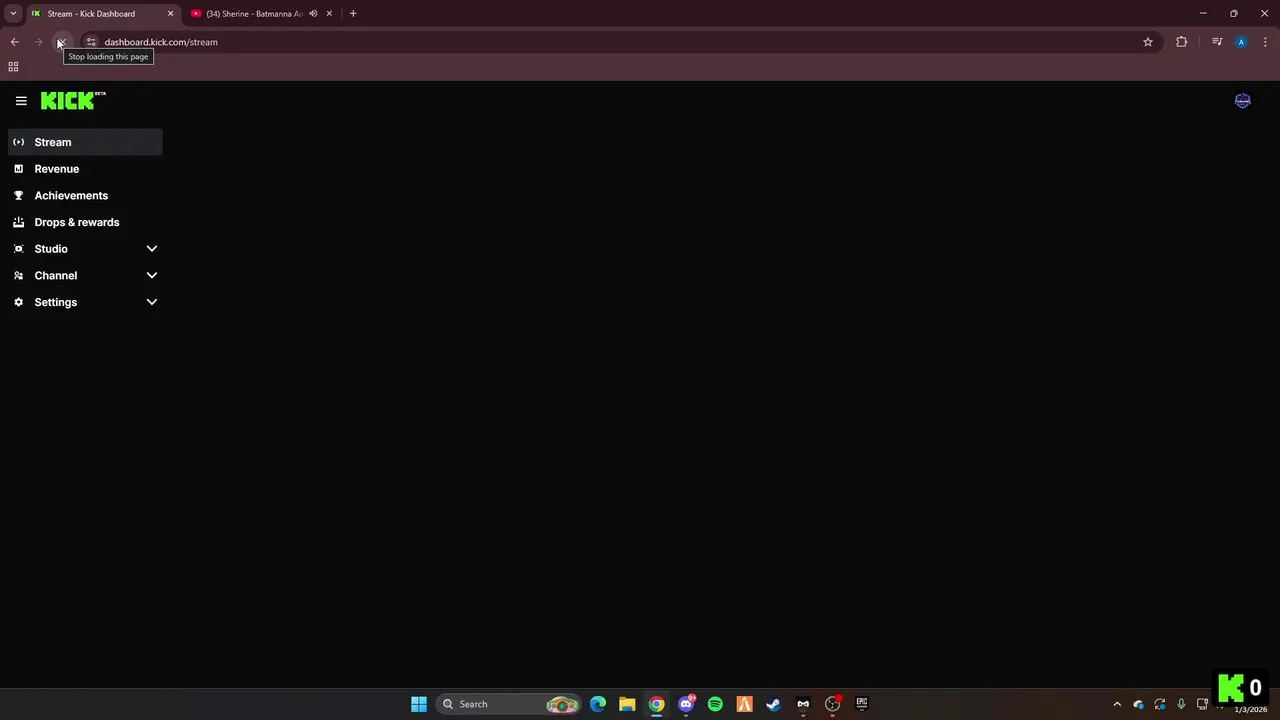This screenshot has height=720, width=1280.
Task: Close the Sherine YouTube tab
Action: 329,14
